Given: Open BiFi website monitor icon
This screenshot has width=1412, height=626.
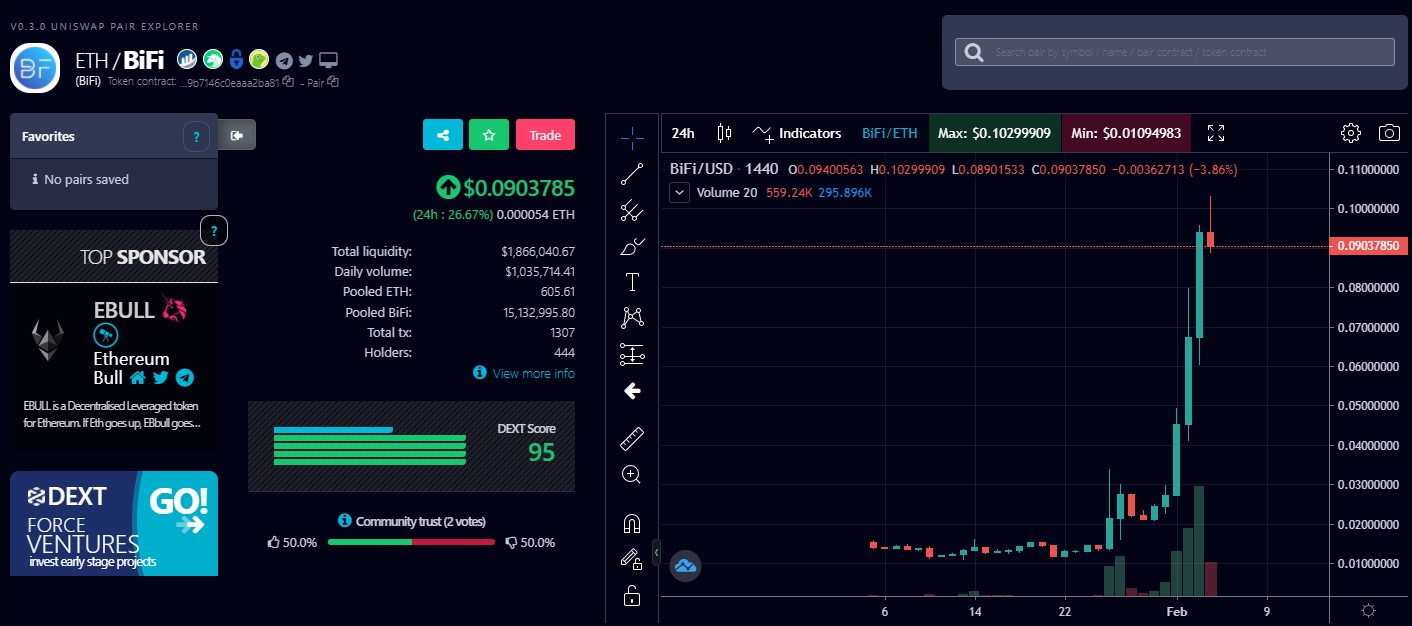Looking at the screenshot, I should click(x=329, y=60).
